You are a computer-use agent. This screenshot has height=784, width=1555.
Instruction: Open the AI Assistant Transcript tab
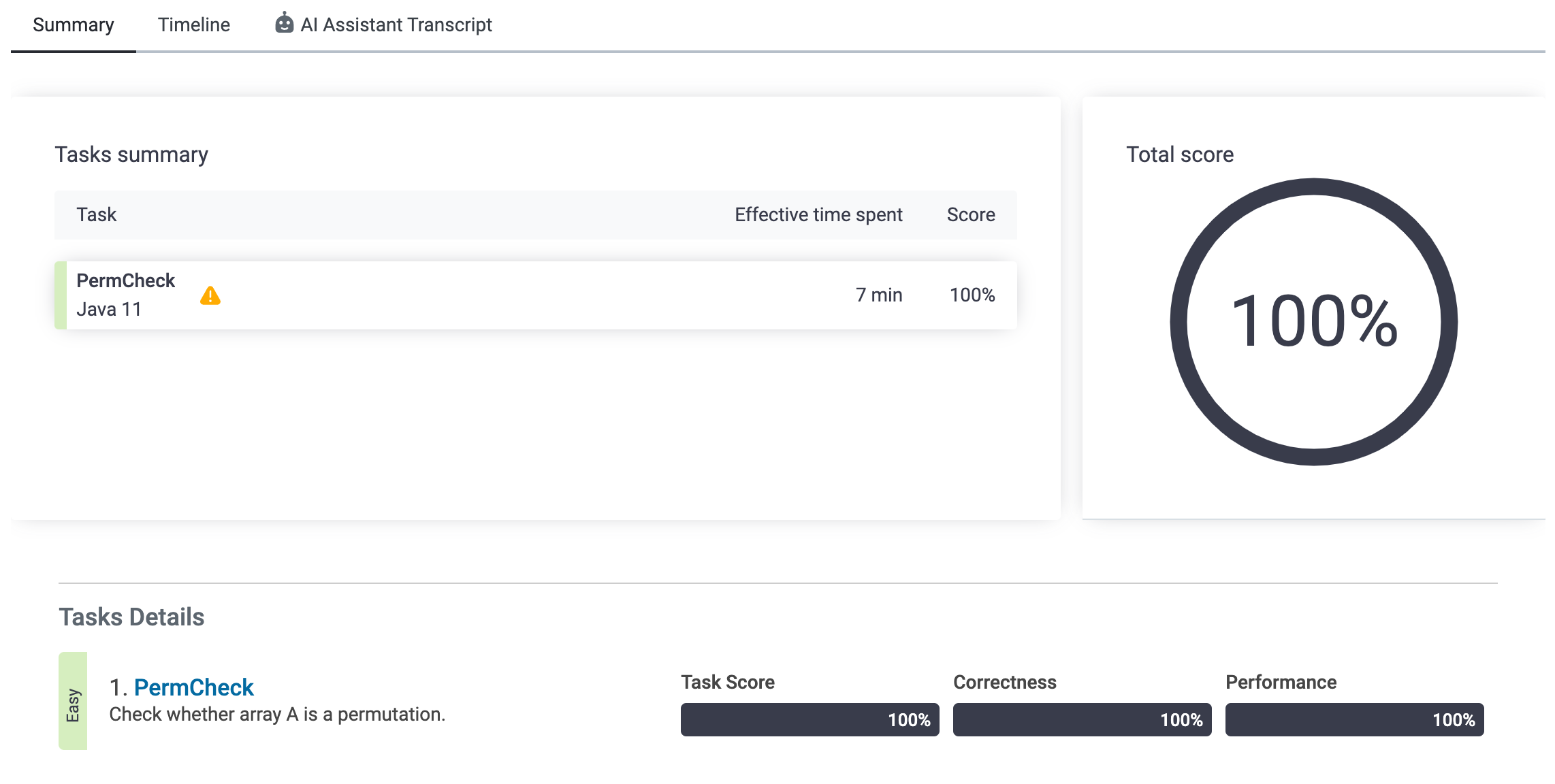[x=396, y=25]
